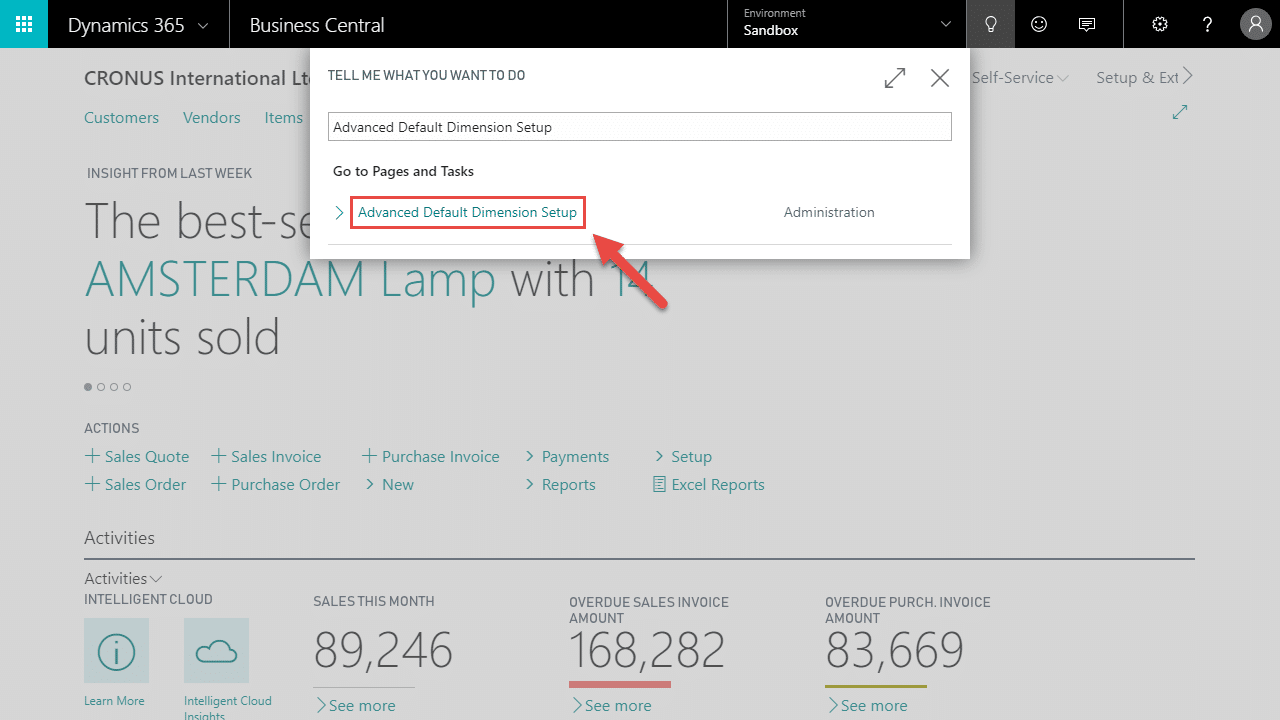Screen dimensions: 1280x720
Task: Open the Customers navigation item
Action: click(121, 117)
